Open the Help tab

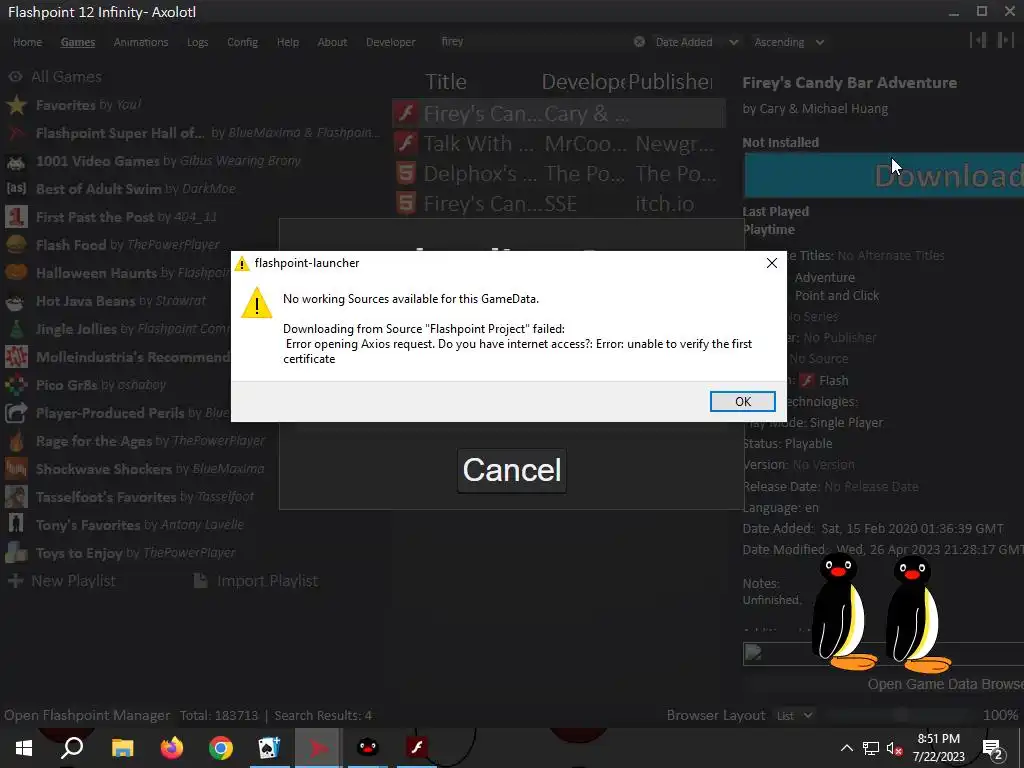click(x=287, y=42)
